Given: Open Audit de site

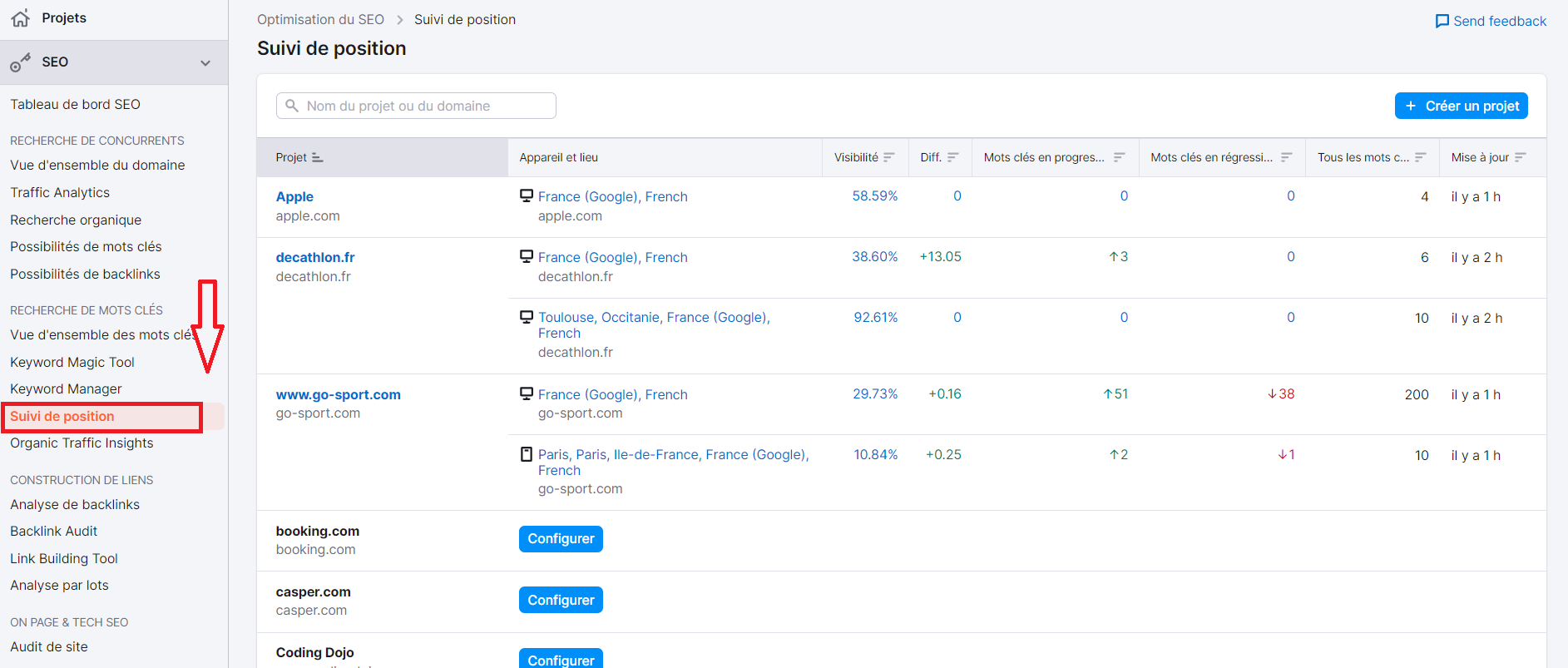Looking at the screenshot, I should point(49,646).
